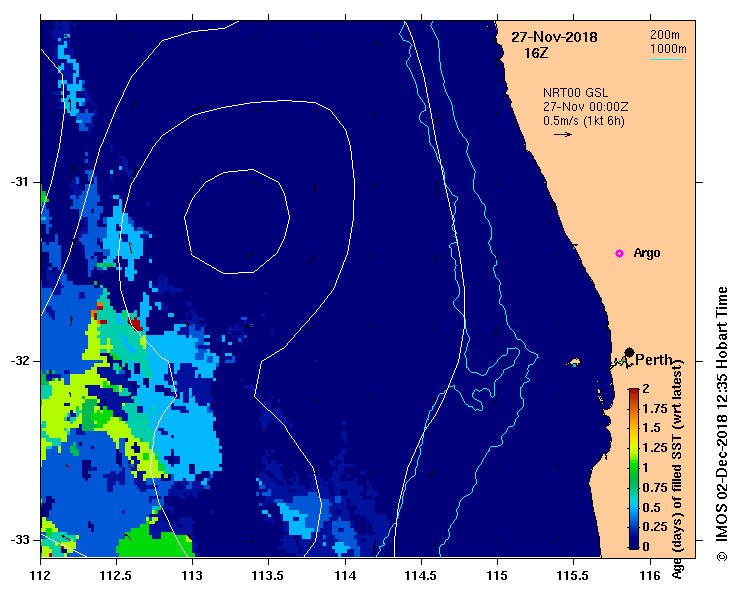This screenshot has width=739, height=592.
Task: Click the 0.5m/s (1kt 6h) label
Action: coord(583,121)
